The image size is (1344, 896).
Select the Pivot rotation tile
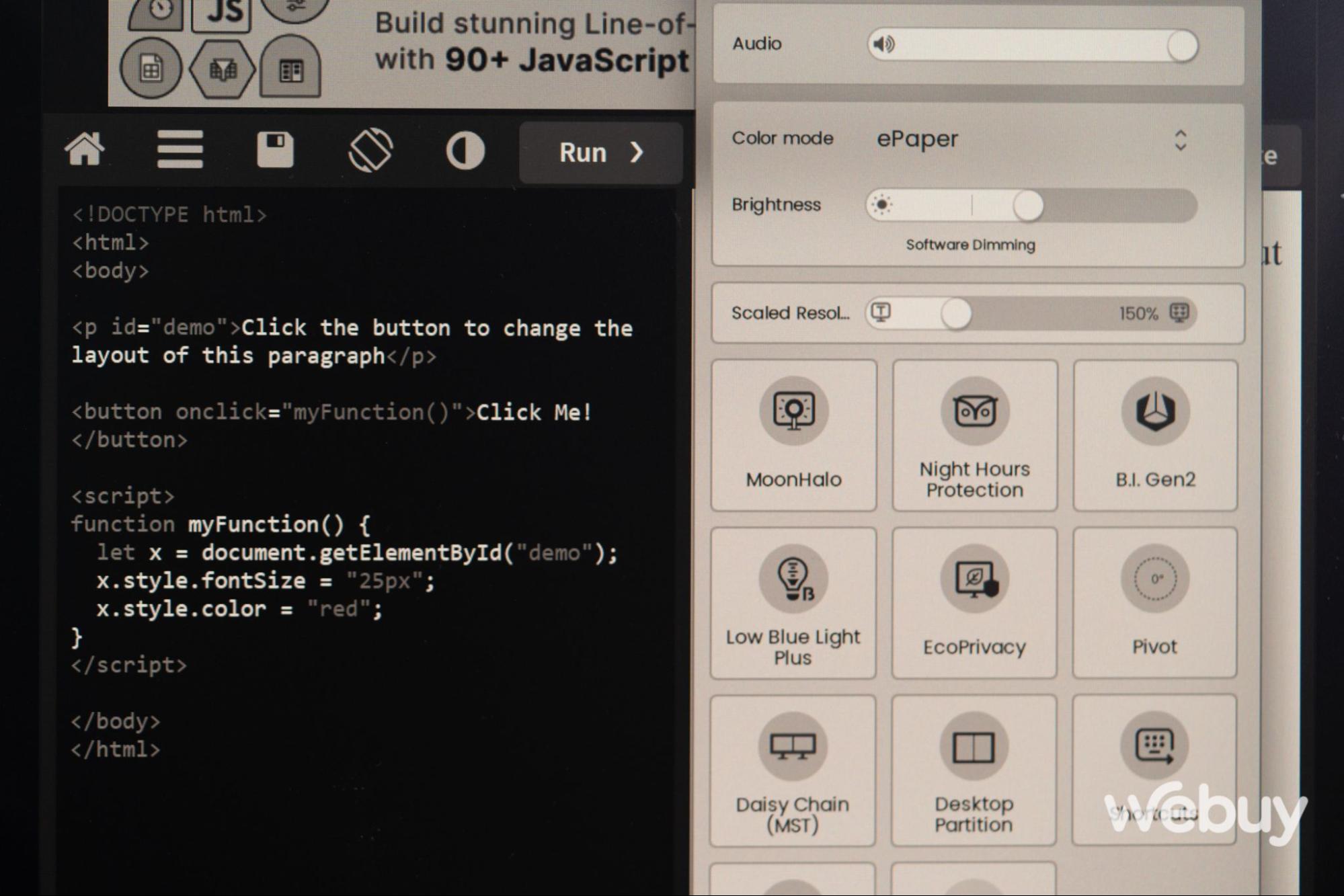click(x=1154, y=603)
